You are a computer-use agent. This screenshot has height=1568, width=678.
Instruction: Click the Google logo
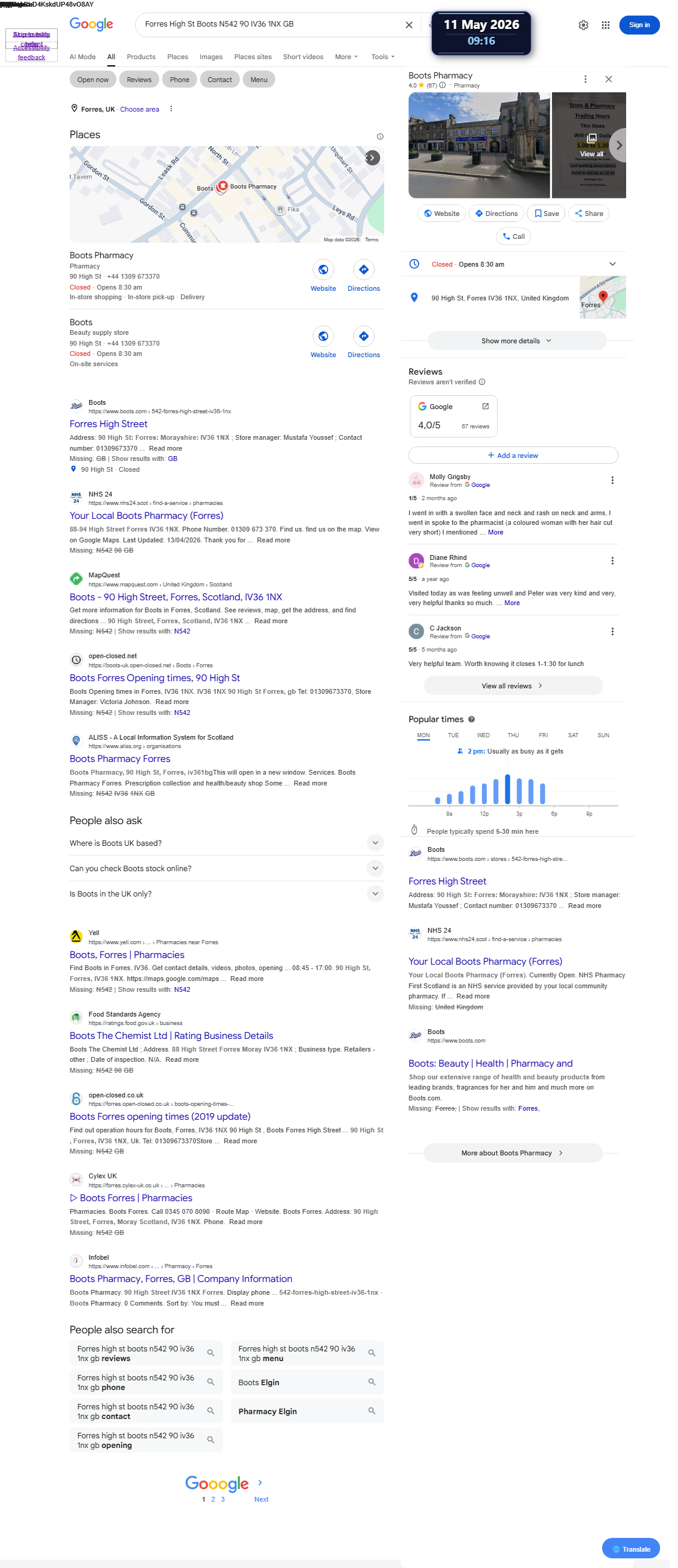coord(92,24)
